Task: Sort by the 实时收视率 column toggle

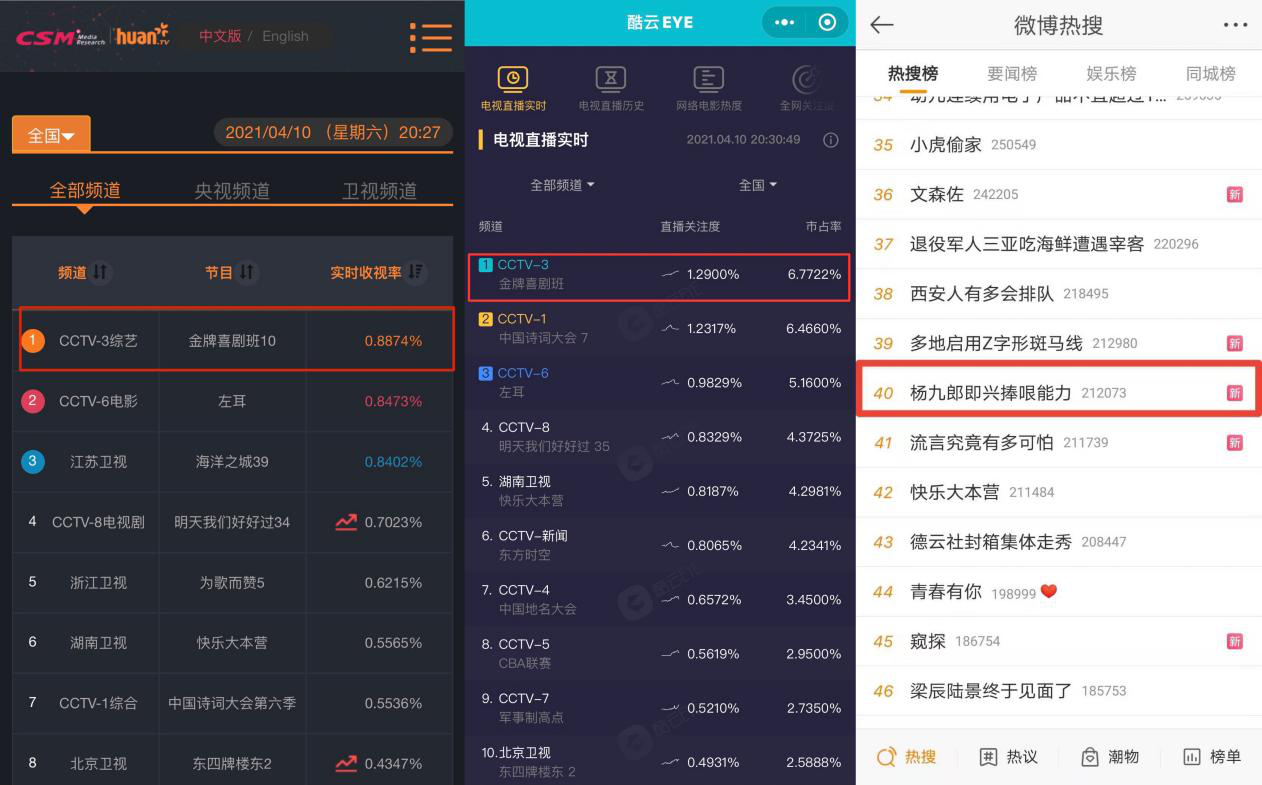Action: [x=416, y=272]
